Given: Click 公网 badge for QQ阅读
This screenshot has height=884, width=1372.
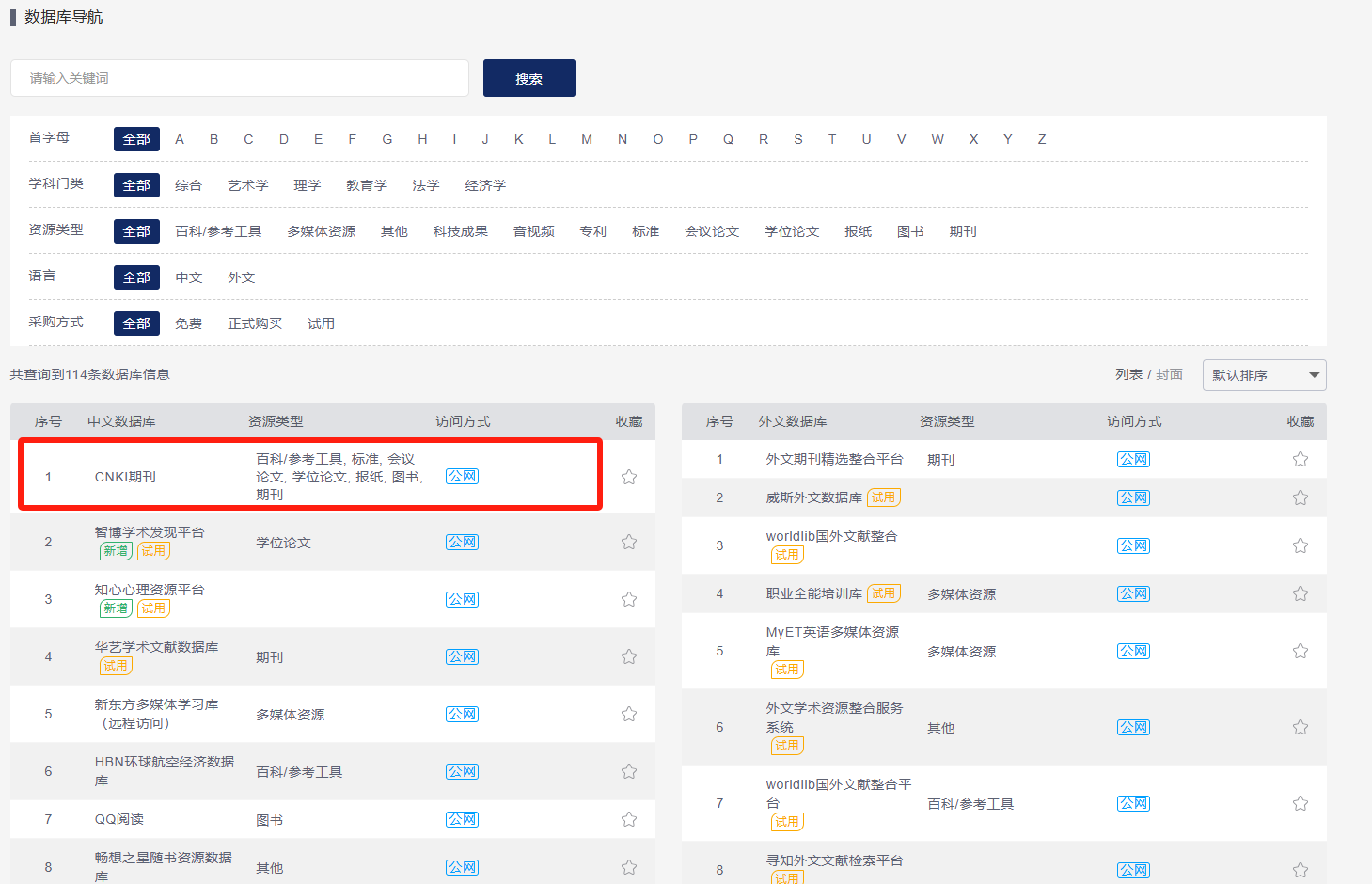Looking at the screenshot, I should [x=462, y=819].
